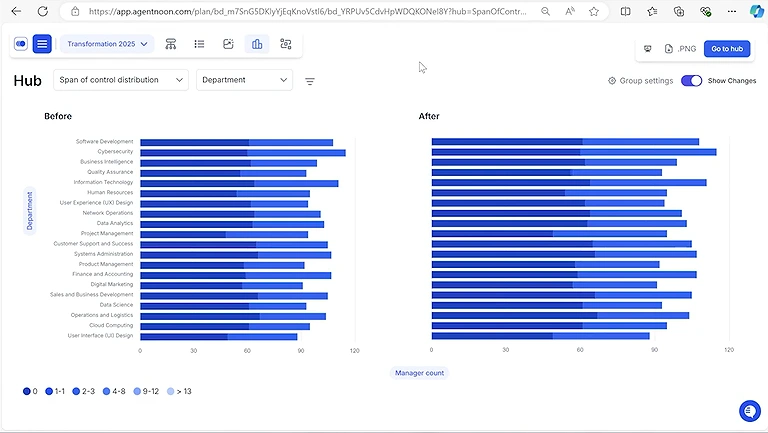Open the filter lines icon
The image size is (768, 433).
tap(310, 81)
